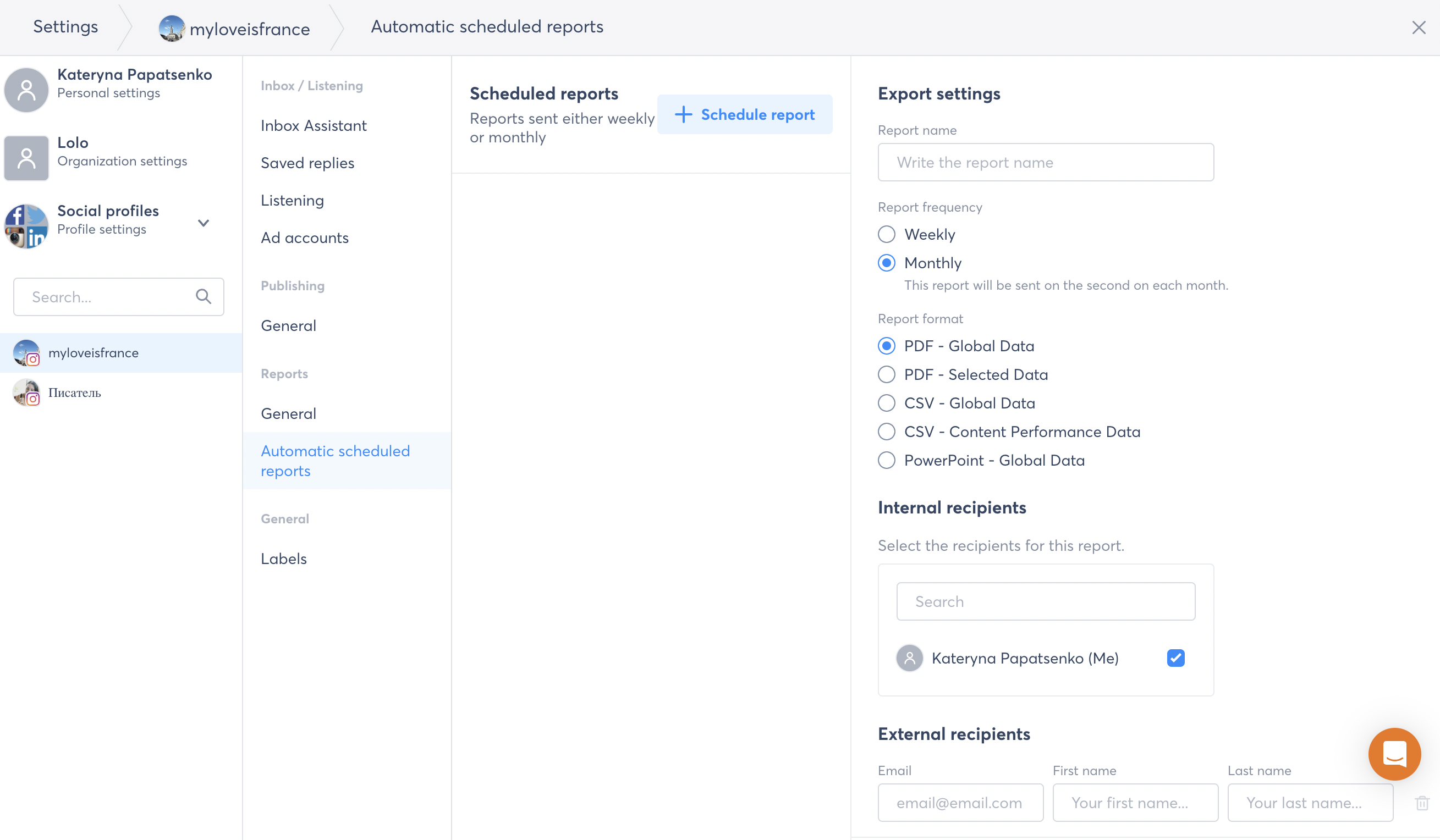Screen dimensions: 1440x840
Task: Select PowerPoint Global Data format option
Action: (886, 460)
